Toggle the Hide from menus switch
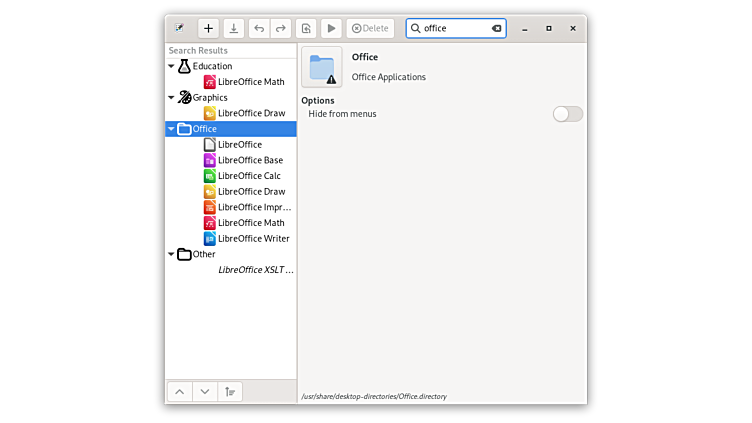This screenshot has width=752, height=423. pos(567,114)
